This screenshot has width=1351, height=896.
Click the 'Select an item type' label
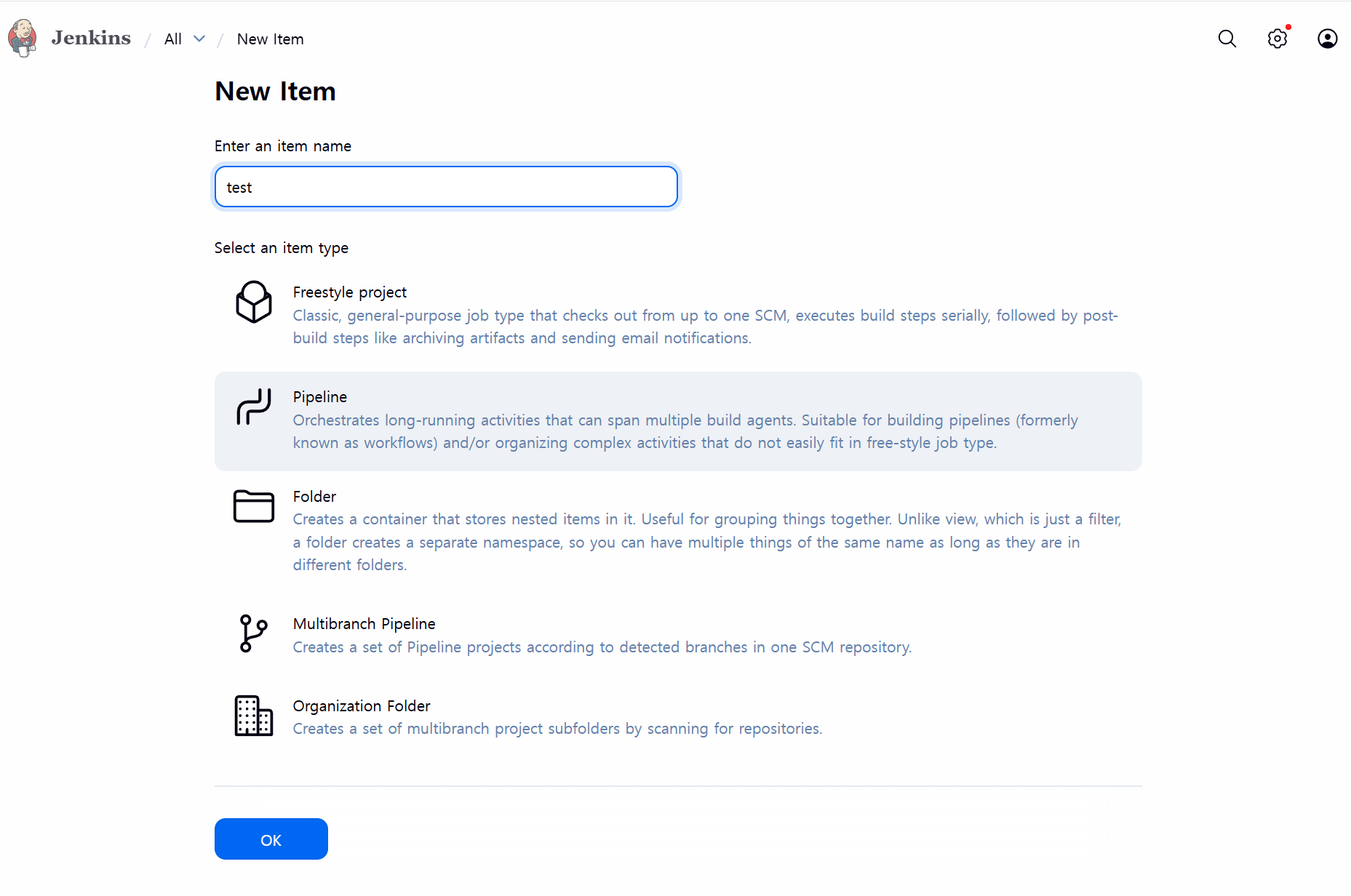coord(282,248)
